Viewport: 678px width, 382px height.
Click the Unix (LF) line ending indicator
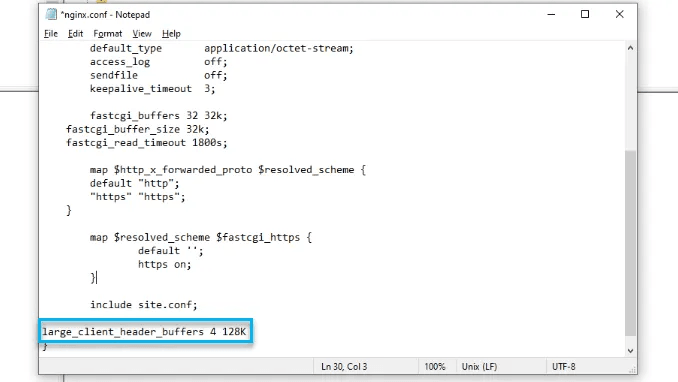click(479, 366)
